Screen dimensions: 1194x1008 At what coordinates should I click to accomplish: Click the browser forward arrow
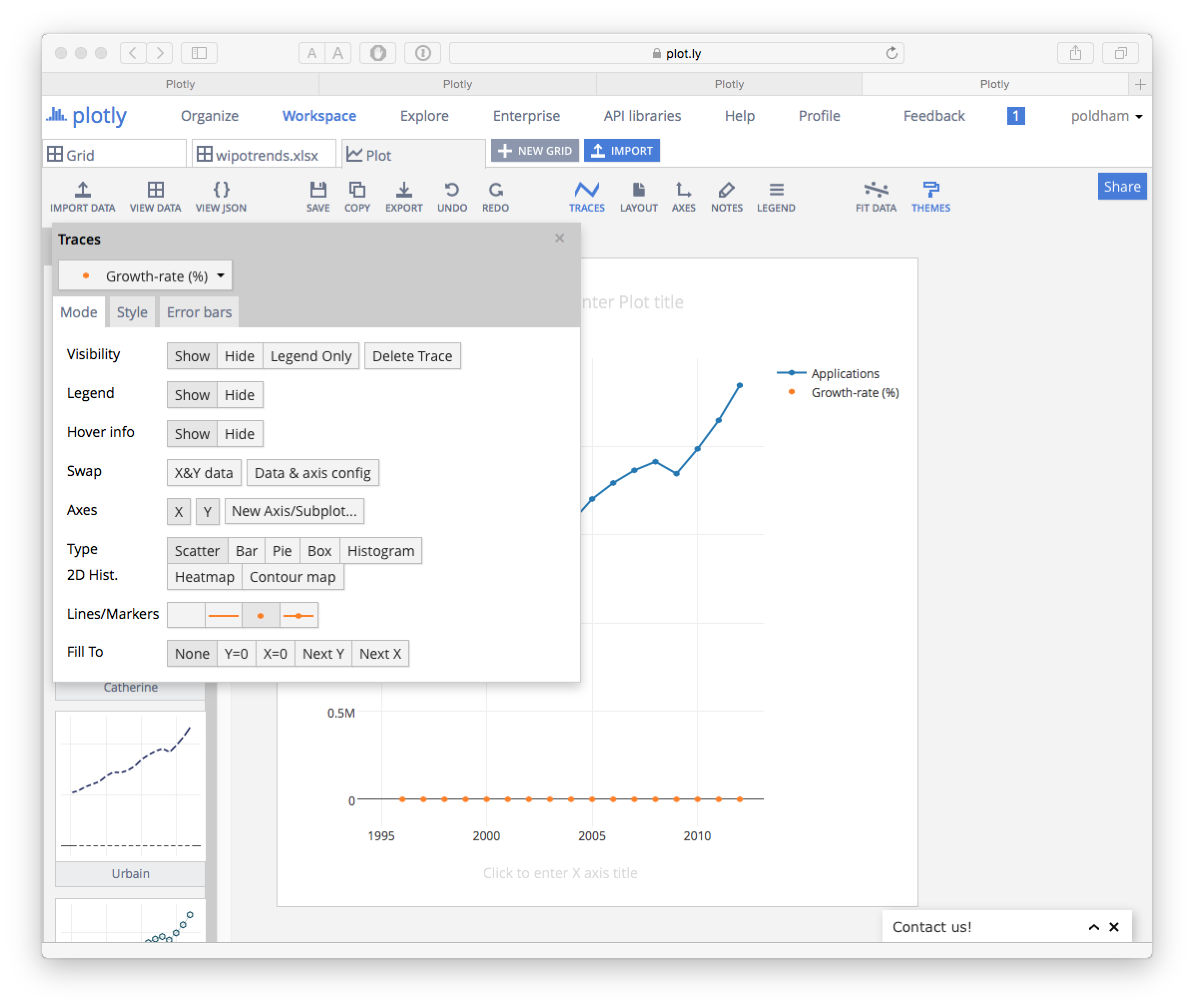click(x=159, y=53)
